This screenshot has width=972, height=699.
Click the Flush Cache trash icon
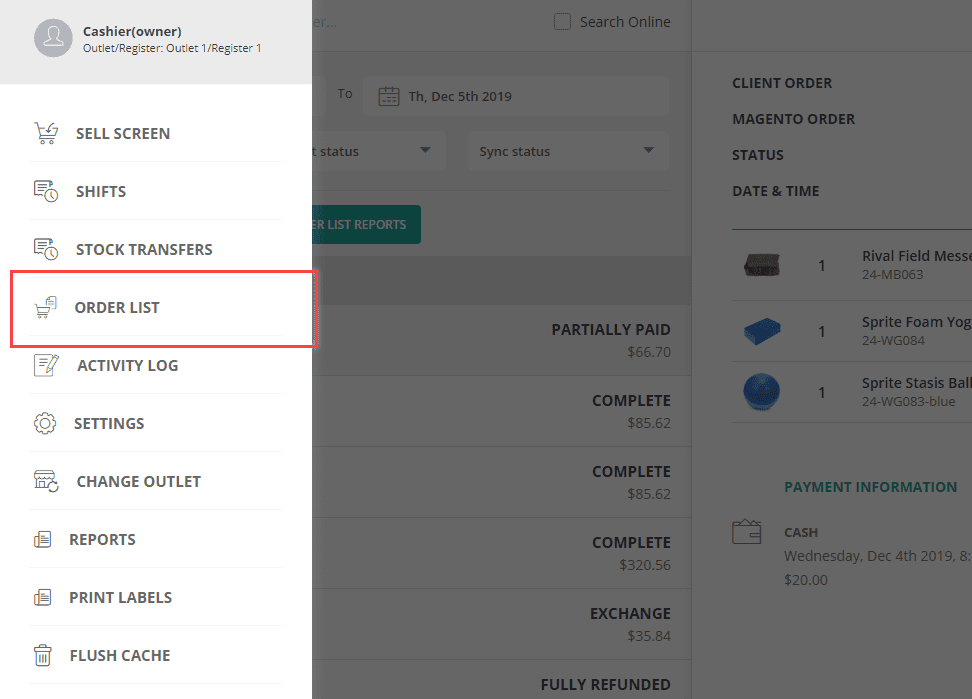(43, 655)
